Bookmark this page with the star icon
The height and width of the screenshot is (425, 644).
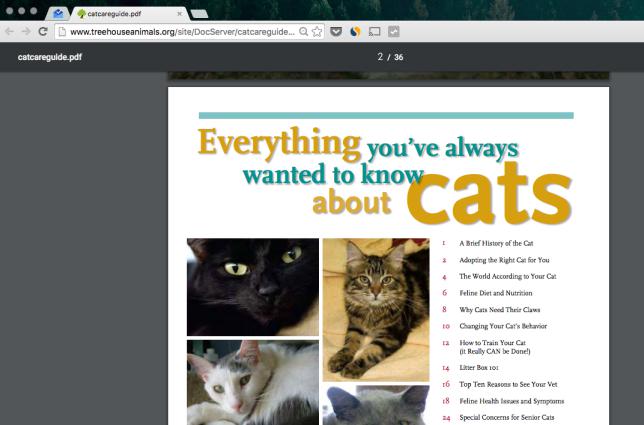(x=317, y=32)
